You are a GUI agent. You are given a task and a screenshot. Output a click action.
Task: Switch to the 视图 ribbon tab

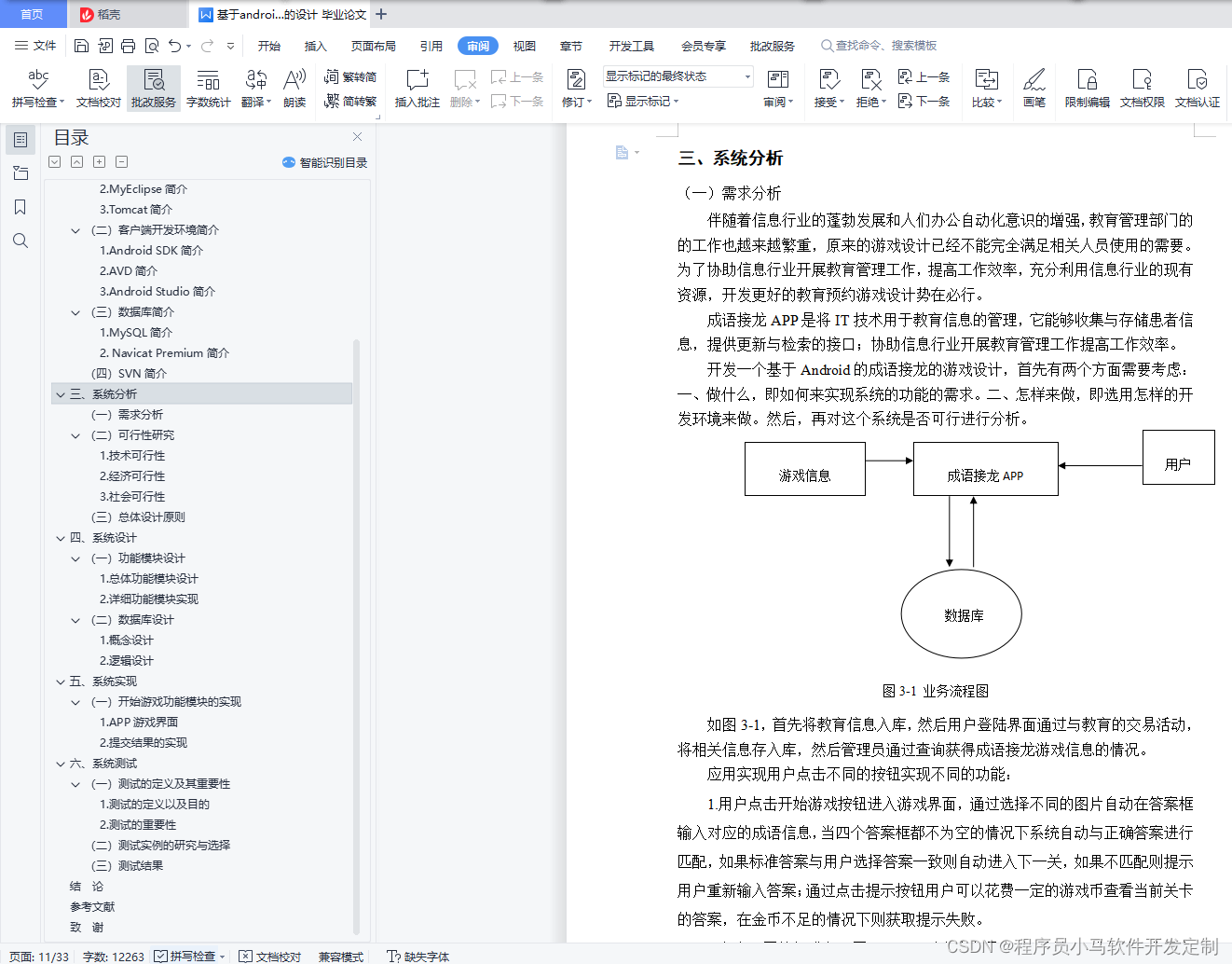(x=525, y=46)
